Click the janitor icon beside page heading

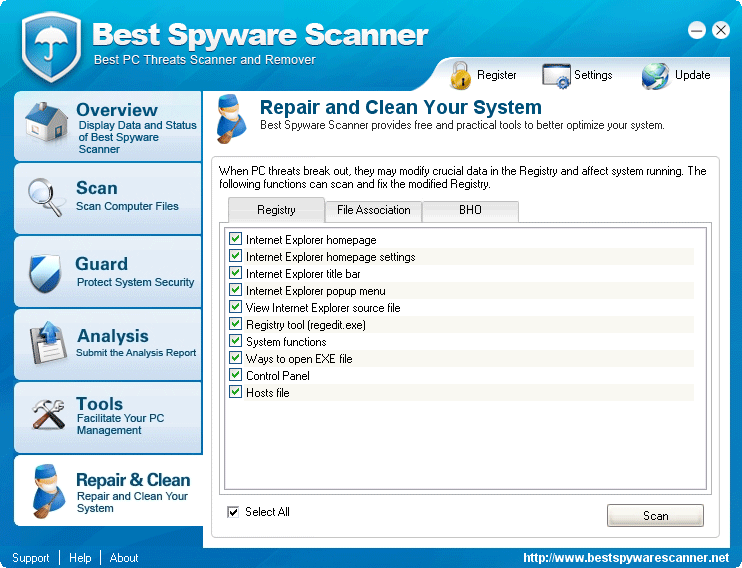point(232,118)
